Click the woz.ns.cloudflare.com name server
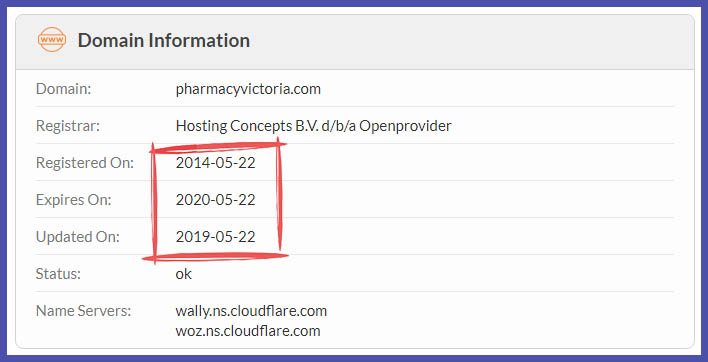This screenshot has width=708, height=362. 248,330
